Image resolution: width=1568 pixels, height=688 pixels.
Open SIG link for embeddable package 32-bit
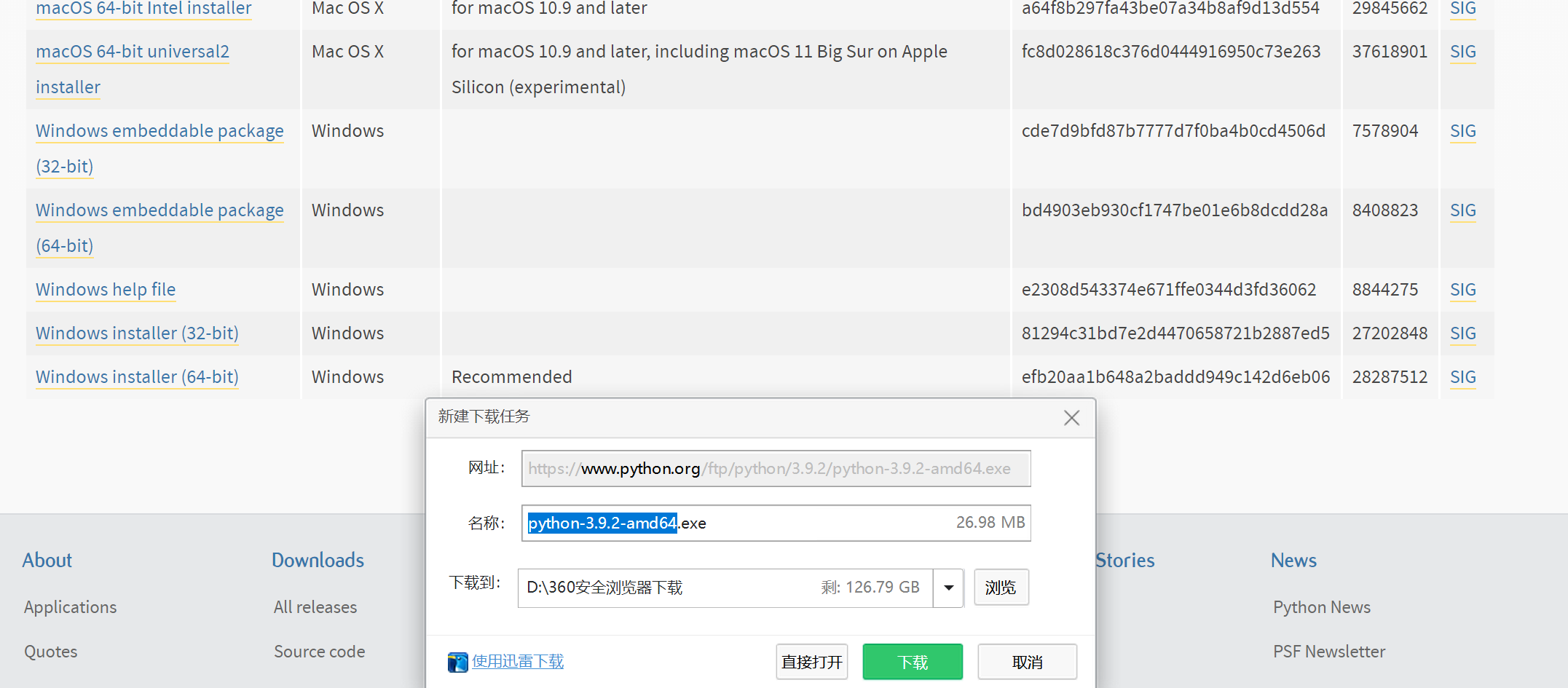(x=1462, y=131)
